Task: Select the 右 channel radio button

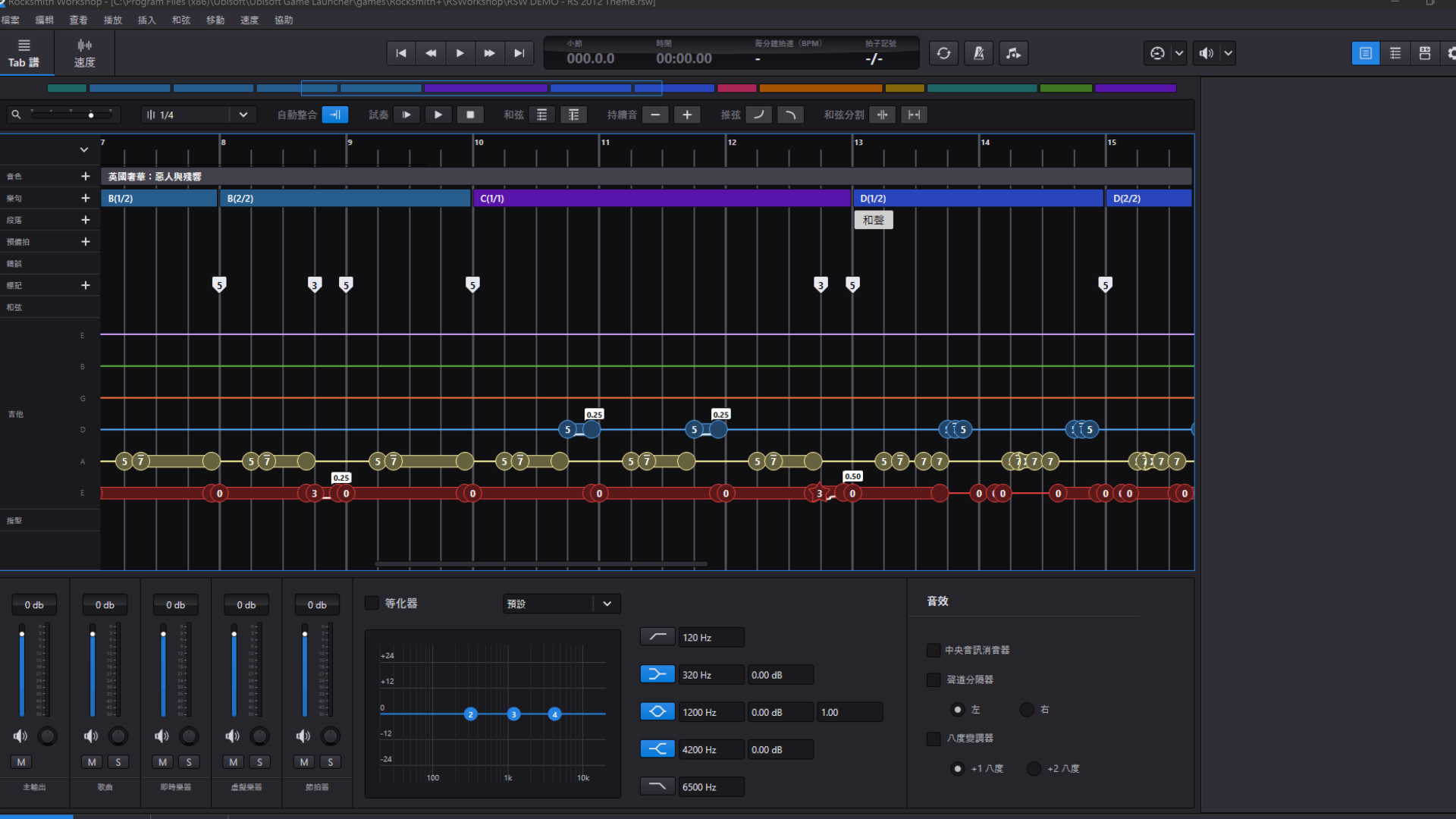Action: (1027, 710)
